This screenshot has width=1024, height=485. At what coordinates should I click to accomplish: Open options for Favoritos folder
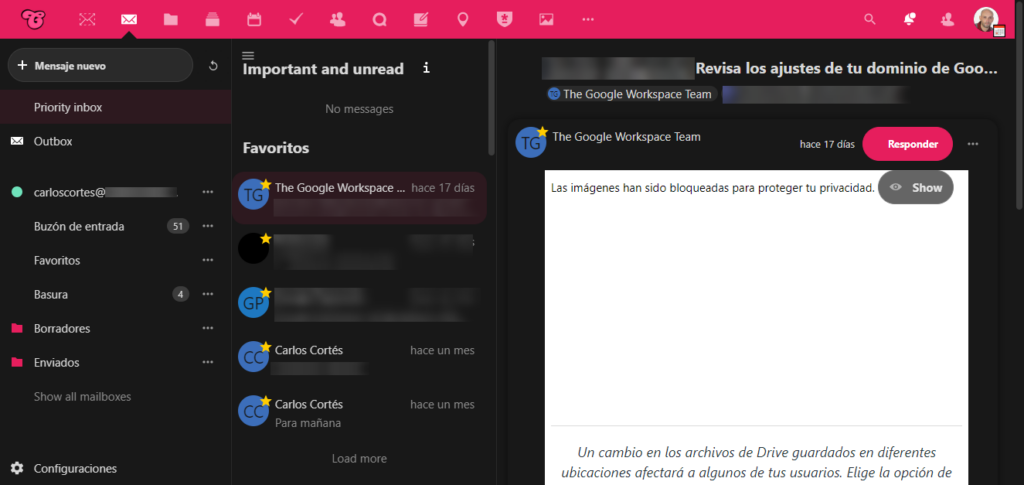point(208,260)
